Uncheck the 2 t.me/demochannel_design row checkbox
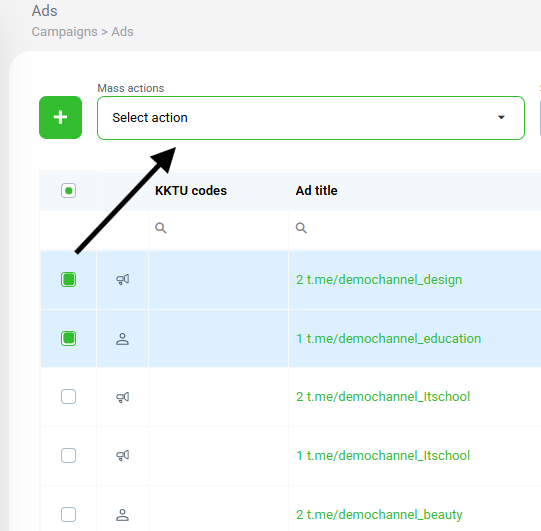 pos(68,279)
